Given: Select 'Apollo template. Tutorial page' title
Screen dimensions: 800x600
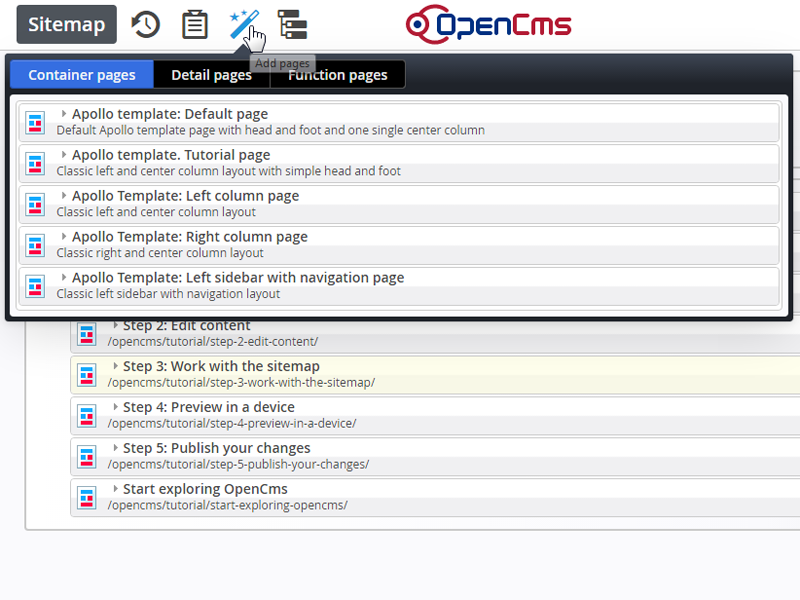Looking at the screenshot, I should (x=171, y=155).
